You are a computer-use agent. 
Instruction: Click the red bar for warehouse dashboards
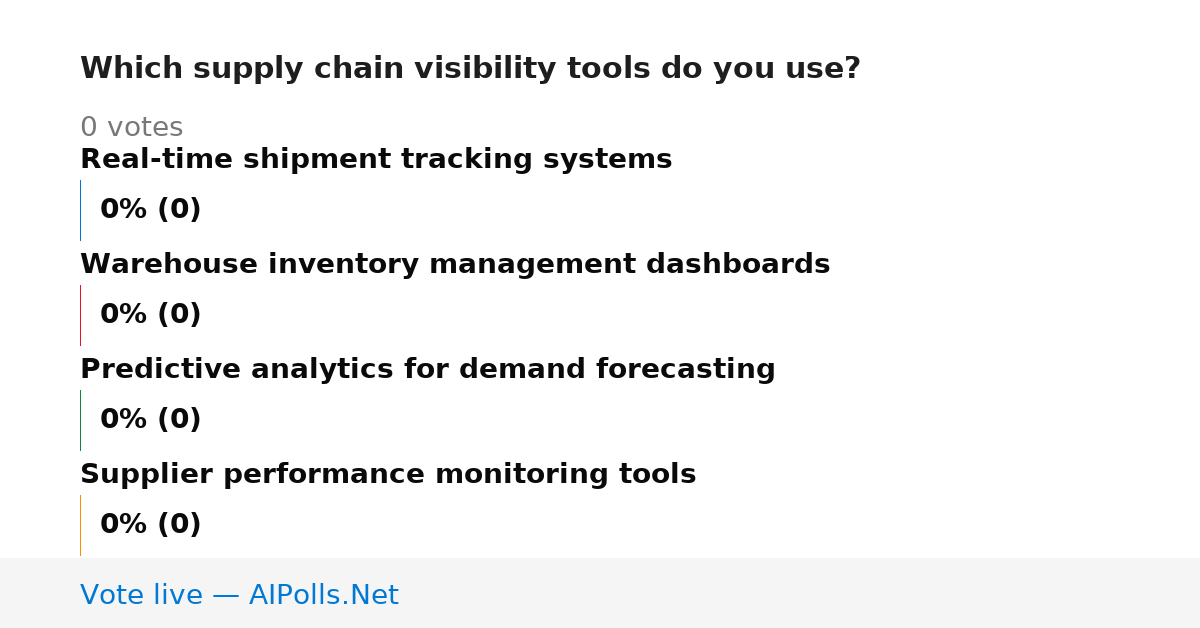click(81, 315)
